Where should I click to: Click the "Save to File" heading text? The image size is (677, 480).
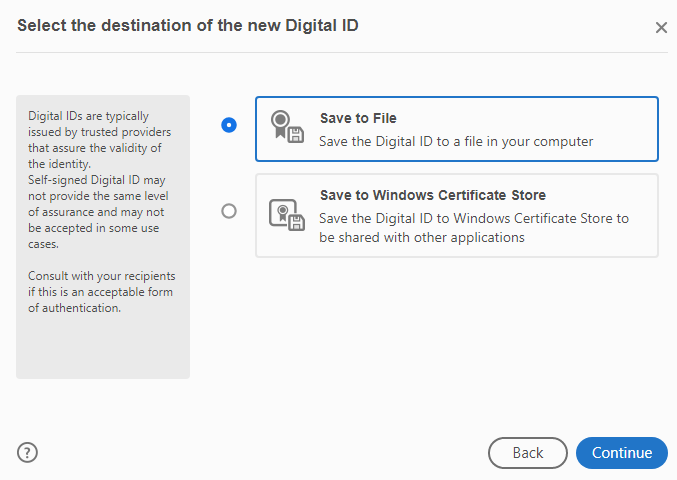click(358, 118)
